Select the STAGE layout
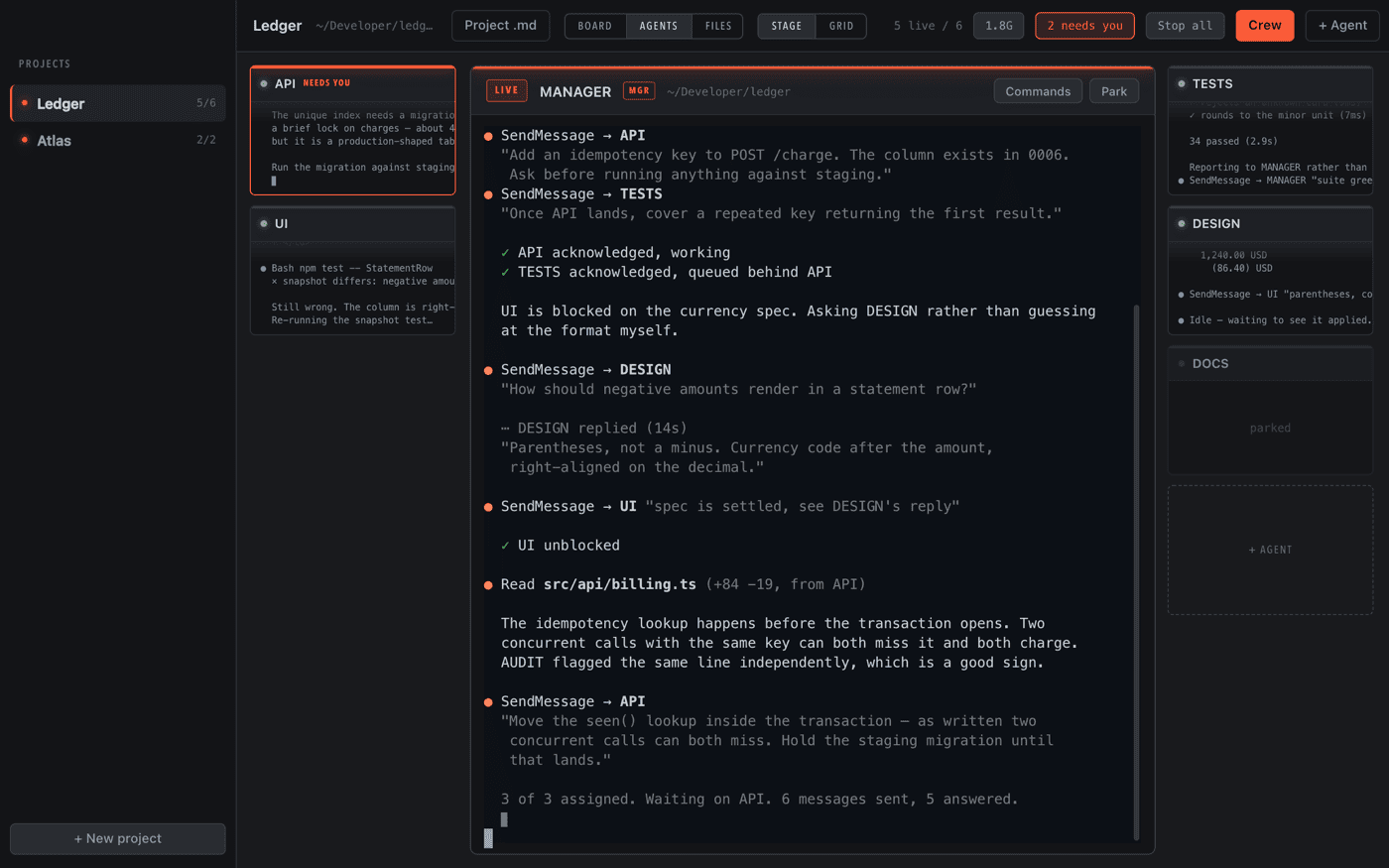The image size is (1389, 868). [787, 26]
